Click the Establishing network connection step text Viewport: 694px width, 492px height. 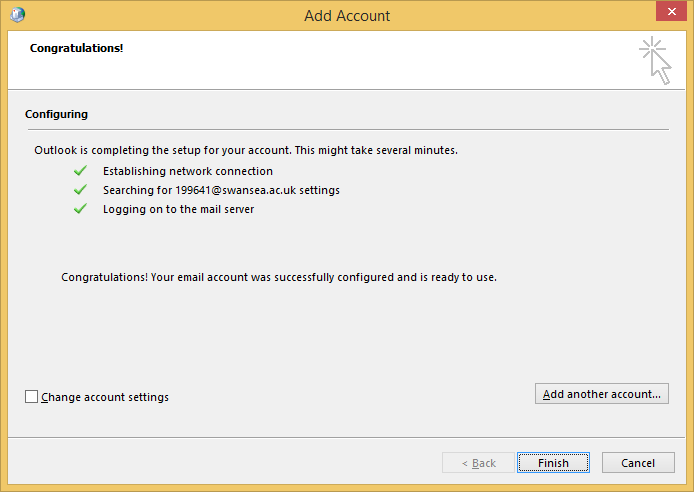(187, 171)
